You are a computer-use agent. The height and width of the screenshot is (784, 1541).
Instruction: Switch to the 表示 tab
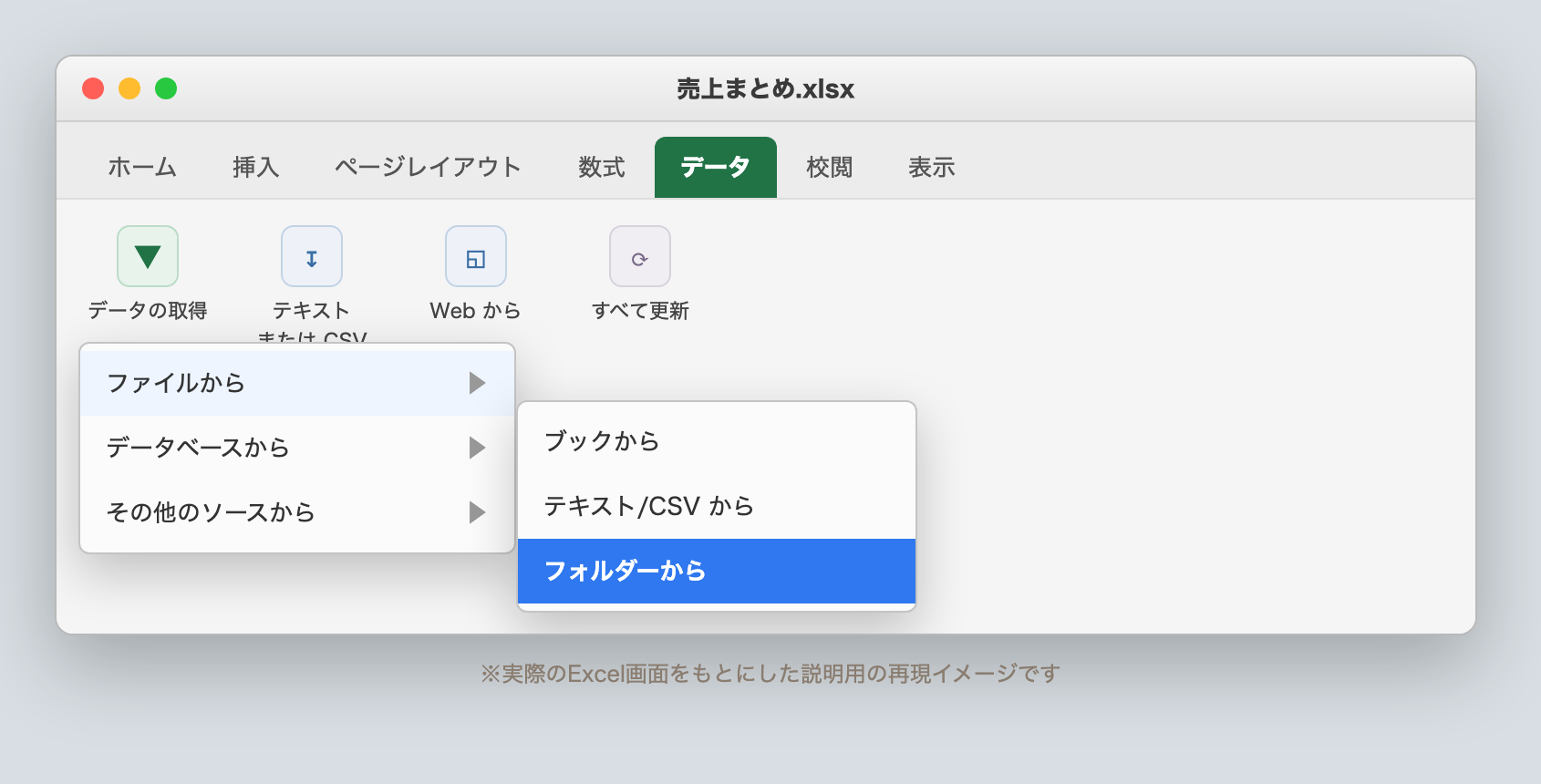click(932, 168)
